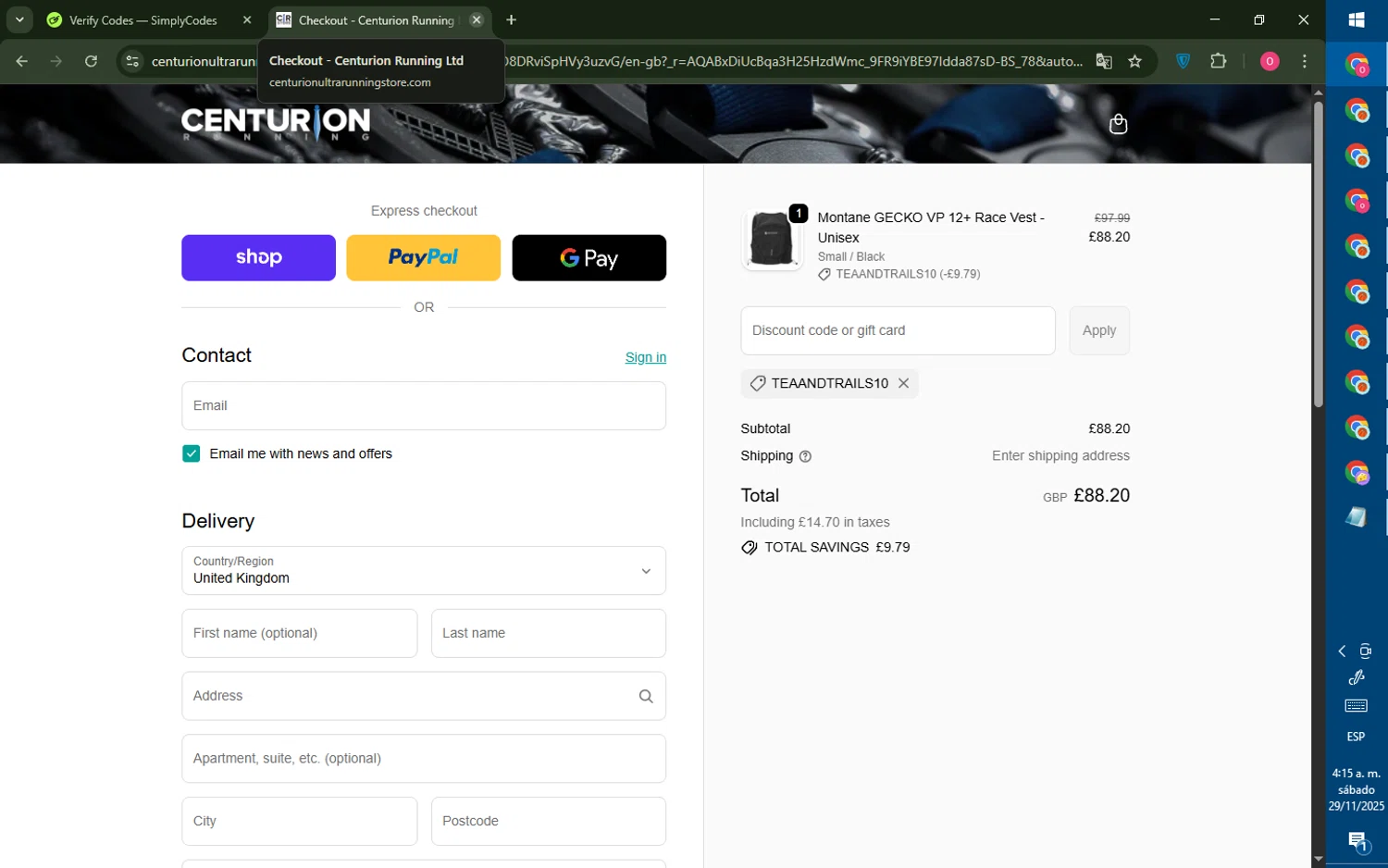
Task: Expand the Country/Region dropdown
Action: 424,571
